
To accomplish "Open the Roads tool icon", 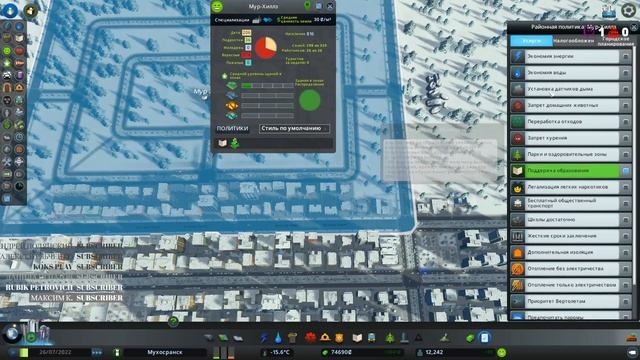I will coord(209,338).
